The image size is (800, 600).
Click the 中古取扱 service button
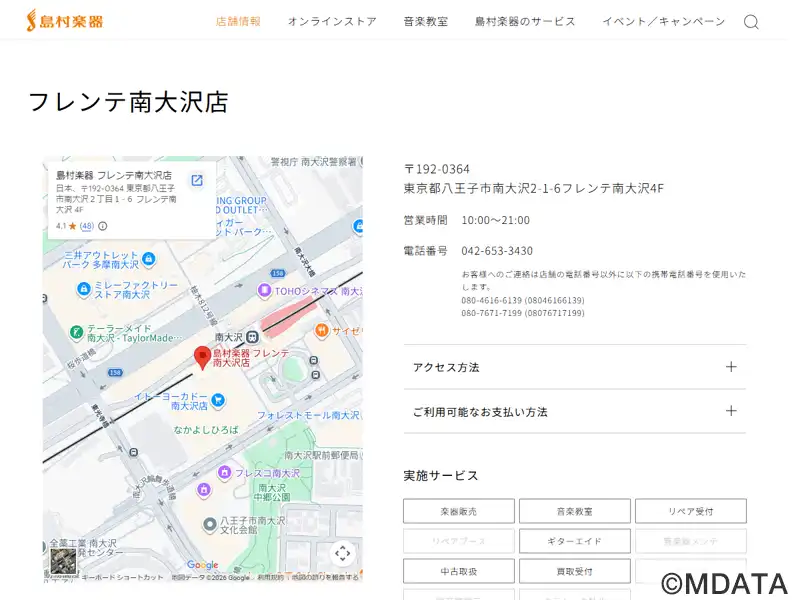tap(458, 571)
